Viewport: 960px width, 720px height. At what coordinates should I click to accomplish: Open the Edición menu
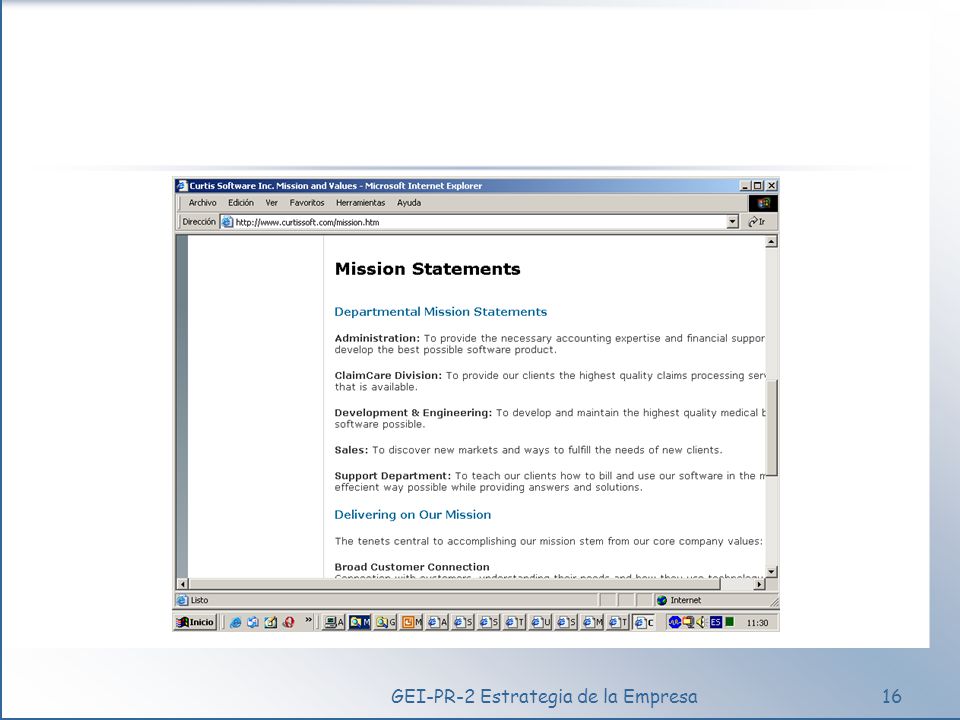[241, 203]
